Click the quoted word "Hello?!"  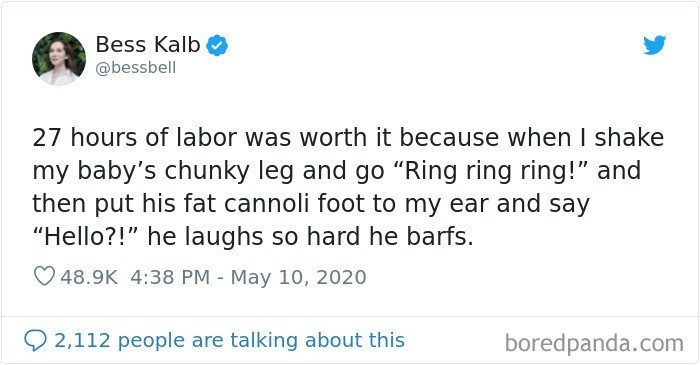[x=87, y=236]
